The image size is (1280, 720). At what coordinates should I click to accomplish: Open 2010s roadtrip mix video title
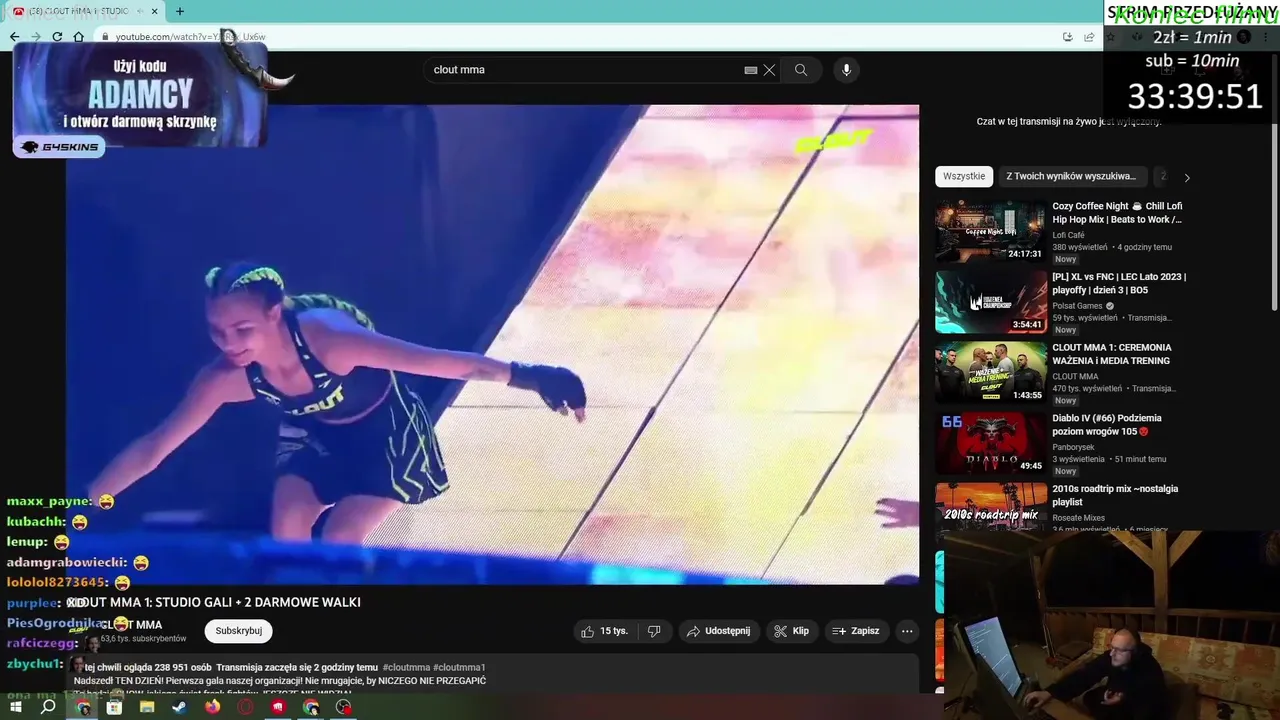coord(1115,495)
